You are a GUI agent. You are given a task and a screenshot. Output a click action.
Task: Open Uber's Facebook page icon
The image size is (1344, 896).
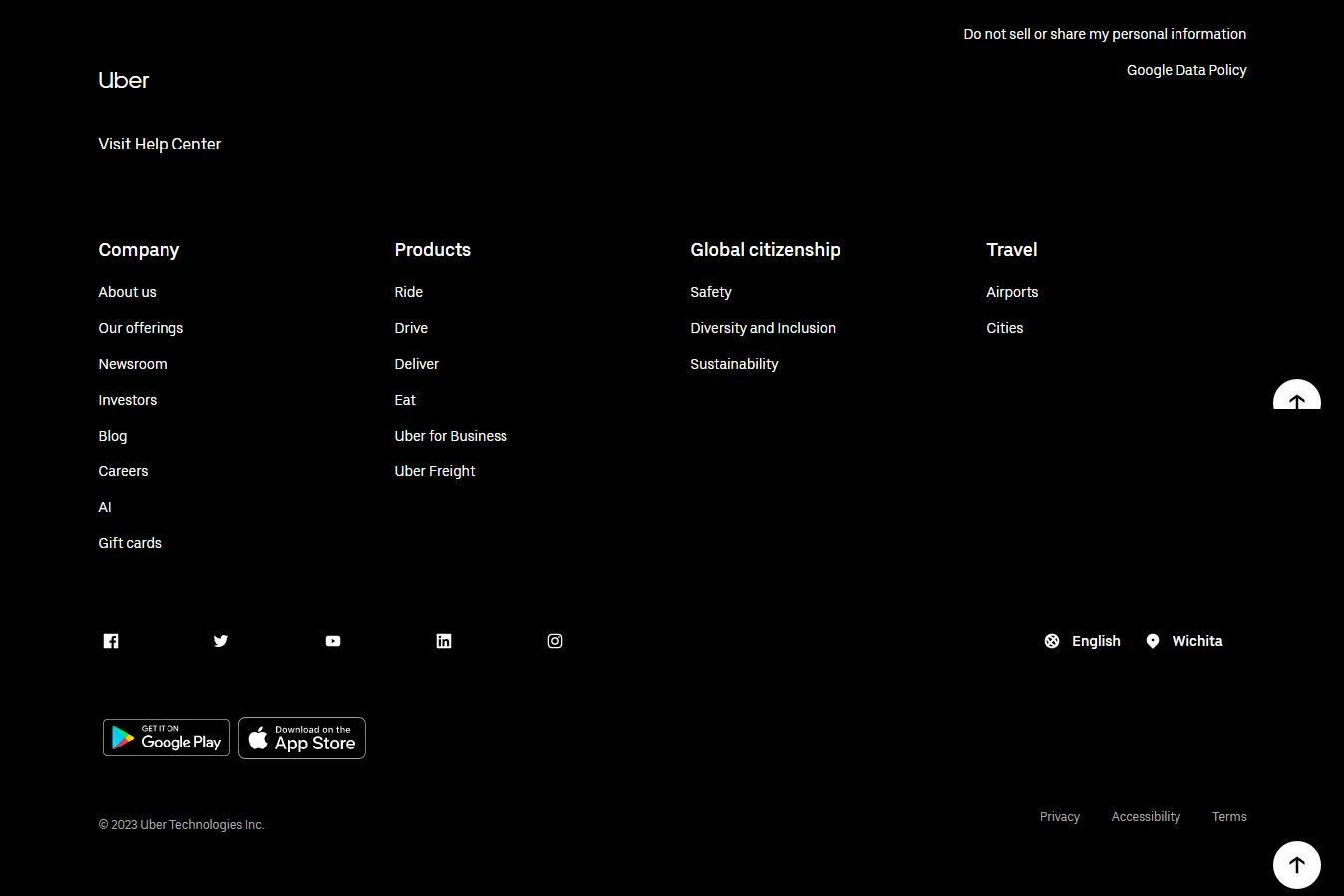[x=111, y=641]
